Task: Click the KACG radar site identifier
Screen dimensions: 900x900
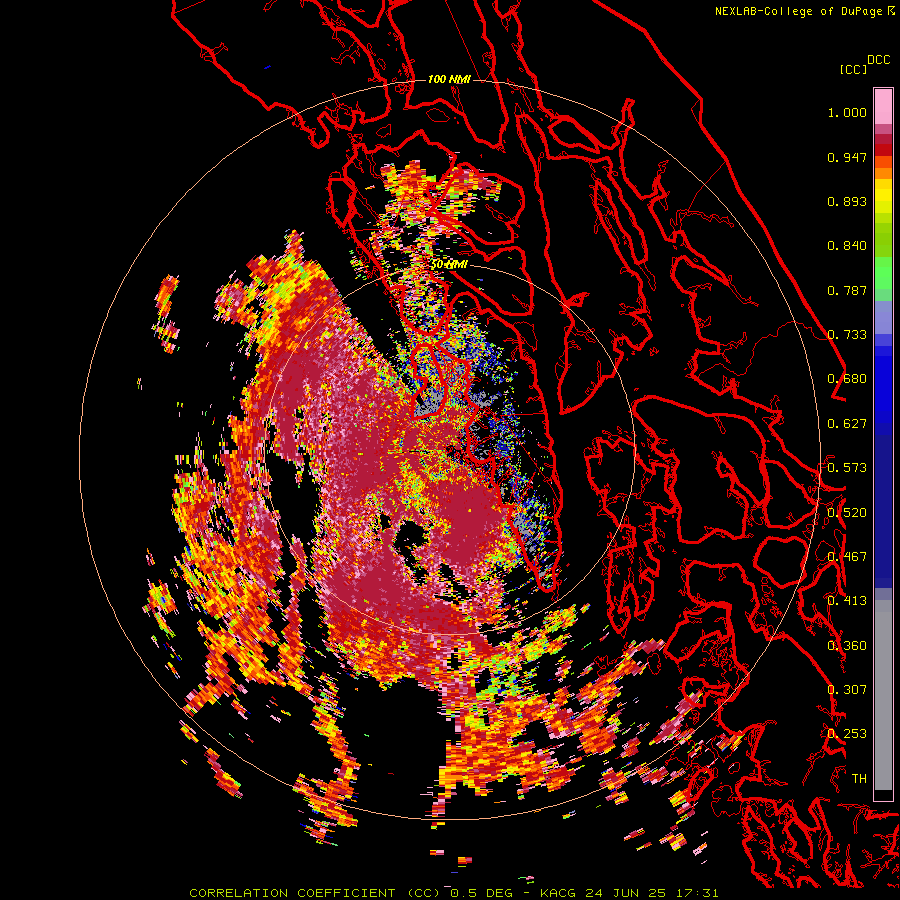Action: (560, 893)
